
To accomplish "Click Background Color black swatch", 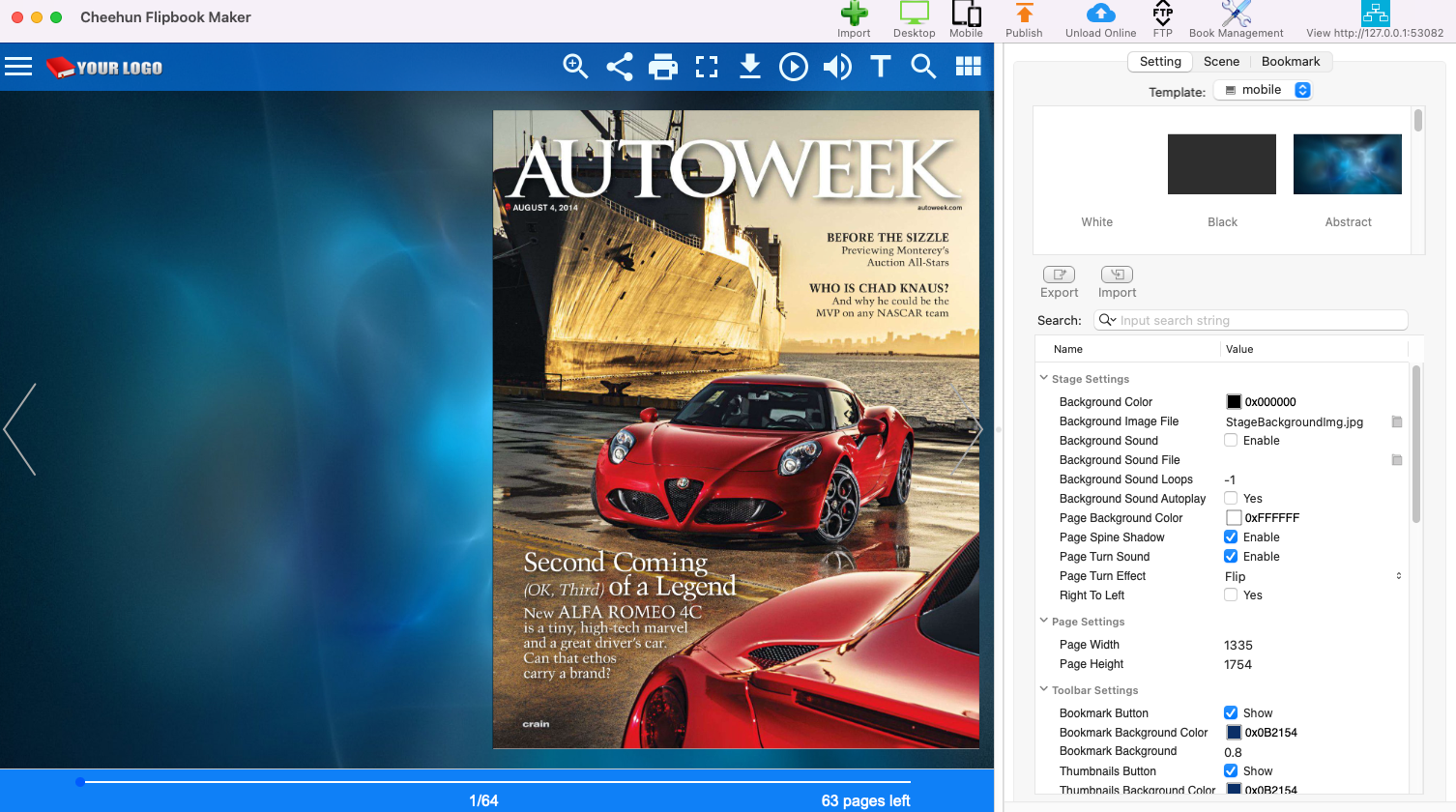I will click(x=1234, y=402).
